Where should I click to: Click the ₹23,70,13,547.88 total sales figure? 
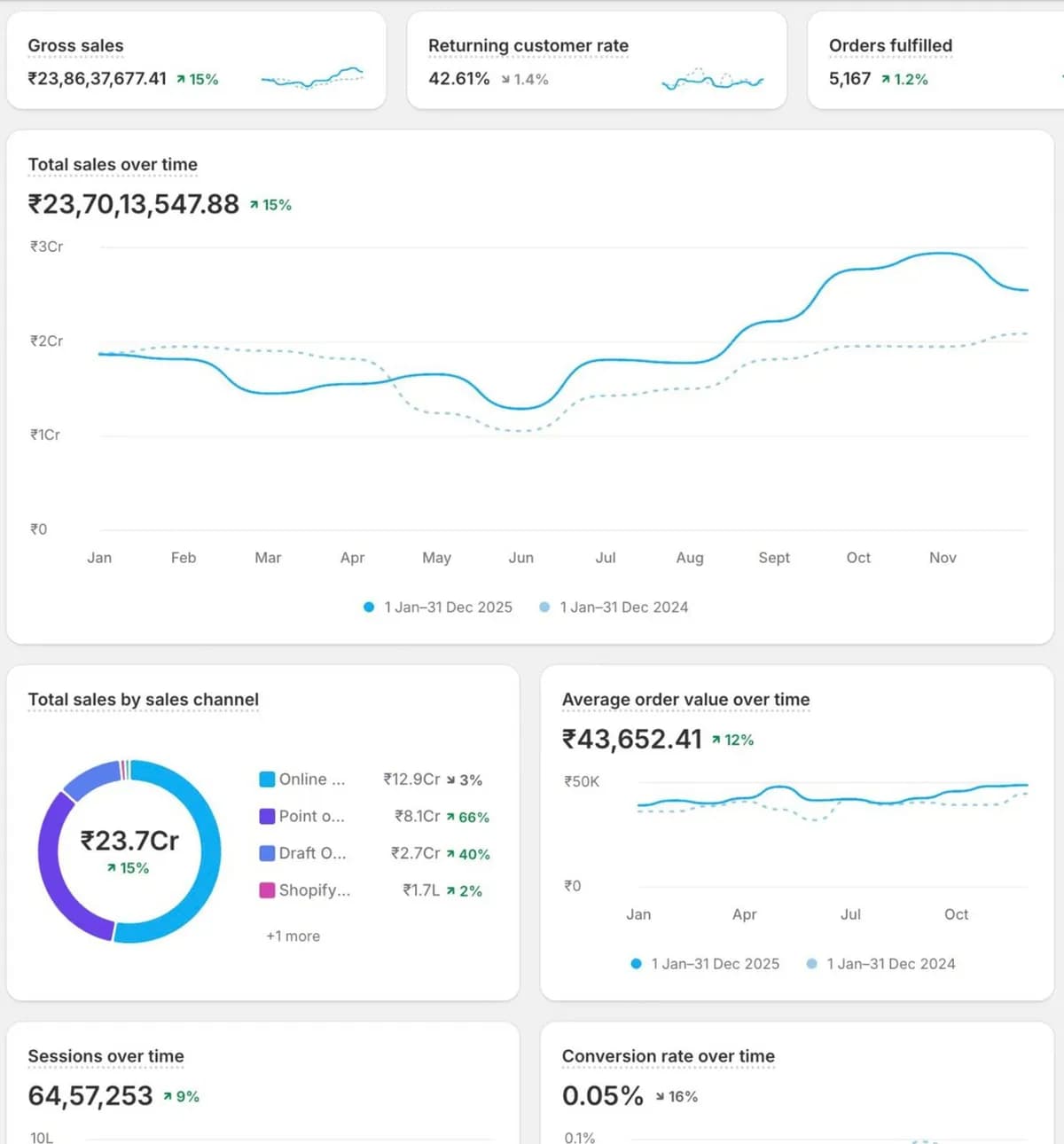point(134,204)
